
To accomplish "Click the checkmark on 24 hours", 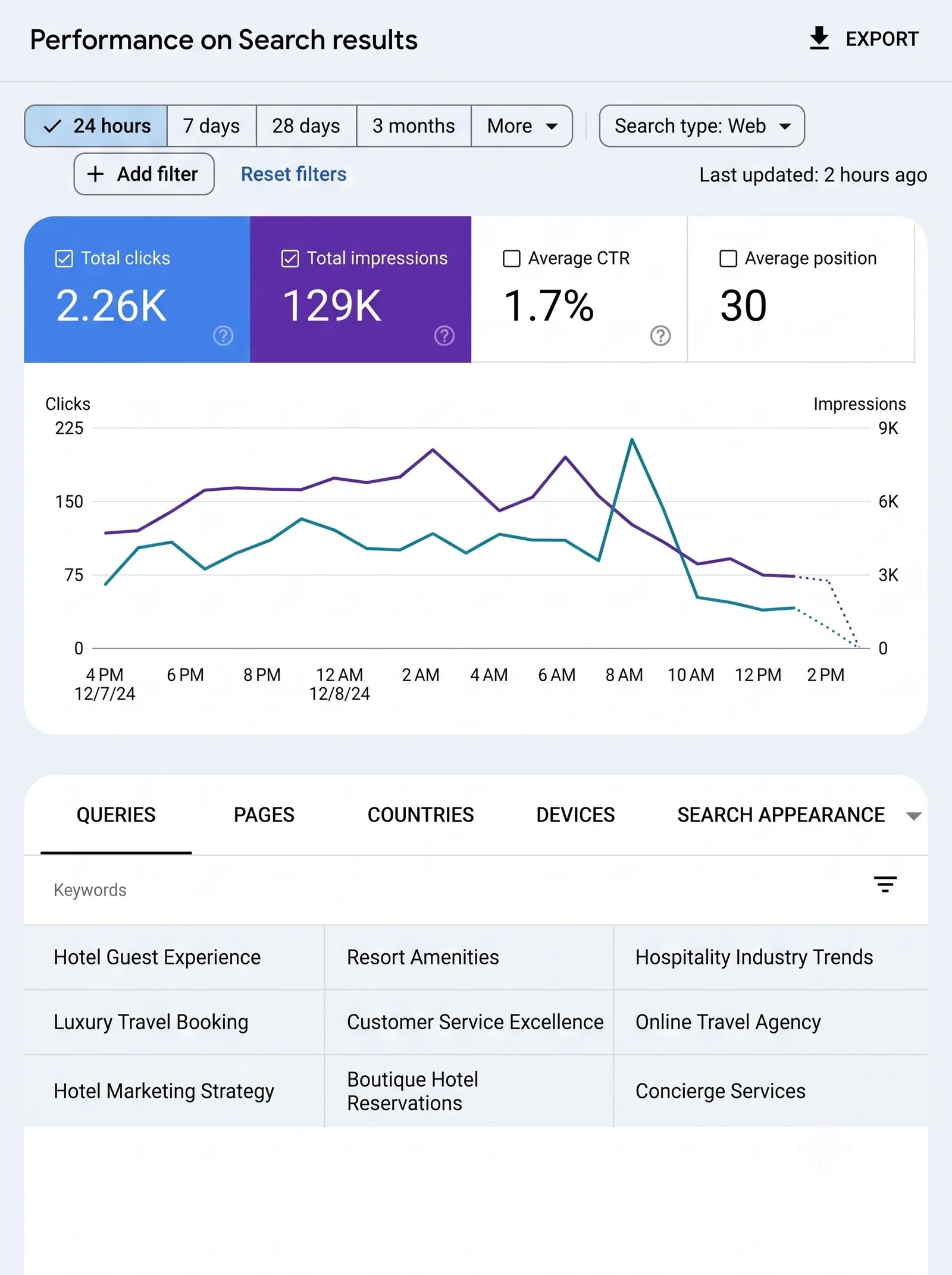I will pyautogui.click(x=52, y=126).
